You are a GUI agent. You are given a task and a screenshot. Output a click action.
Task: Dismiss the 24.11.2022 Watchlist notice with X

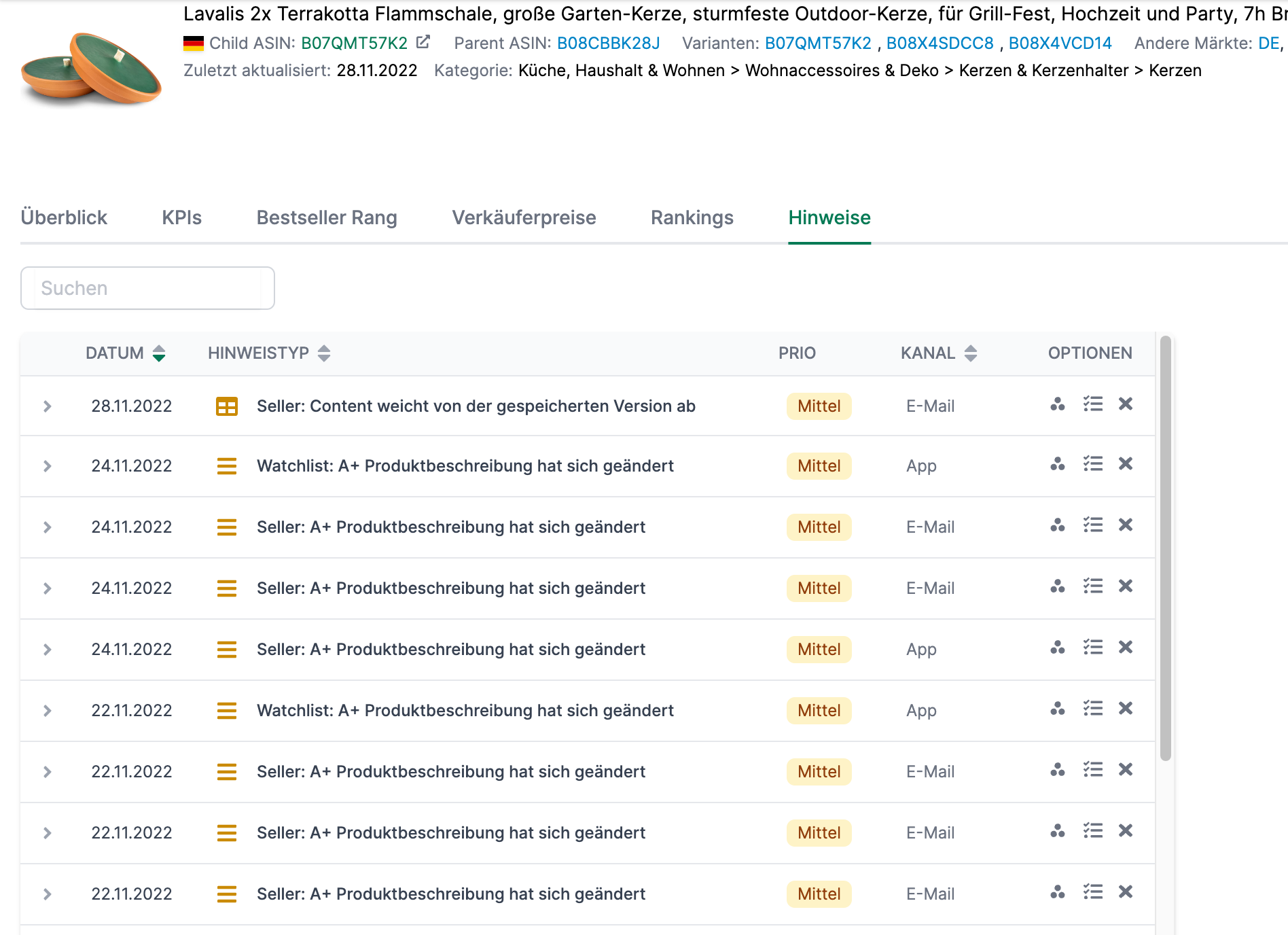point(1126,464)
